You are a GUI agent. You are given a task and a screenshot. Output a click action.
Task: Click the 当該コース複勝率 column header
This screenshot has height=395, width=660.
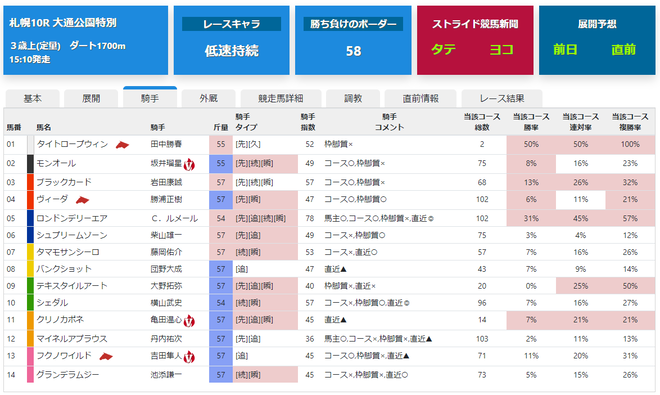[x=630, y=122]
